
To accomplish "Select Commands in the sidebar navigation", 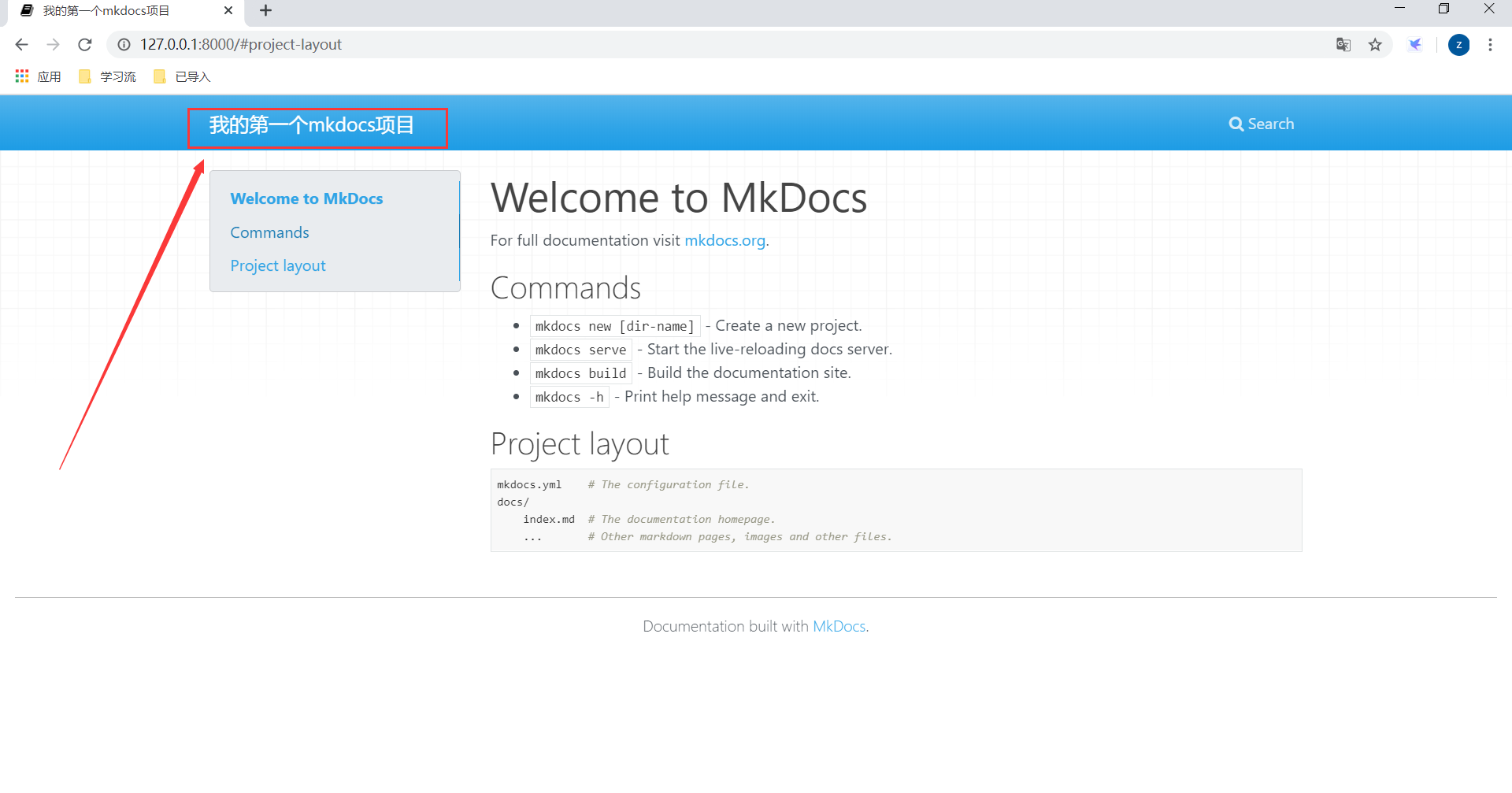I will coord(269,232).
